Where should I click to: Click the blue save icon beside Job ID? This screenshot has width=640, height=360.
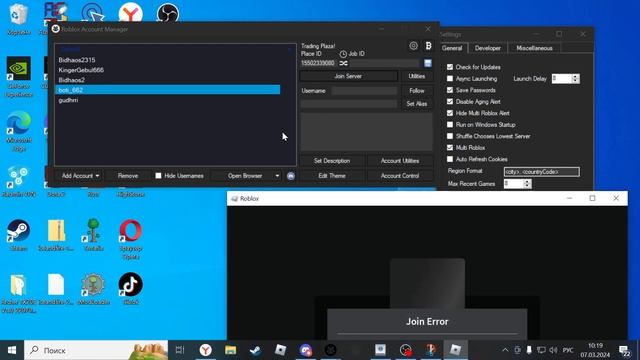point(427,63)
